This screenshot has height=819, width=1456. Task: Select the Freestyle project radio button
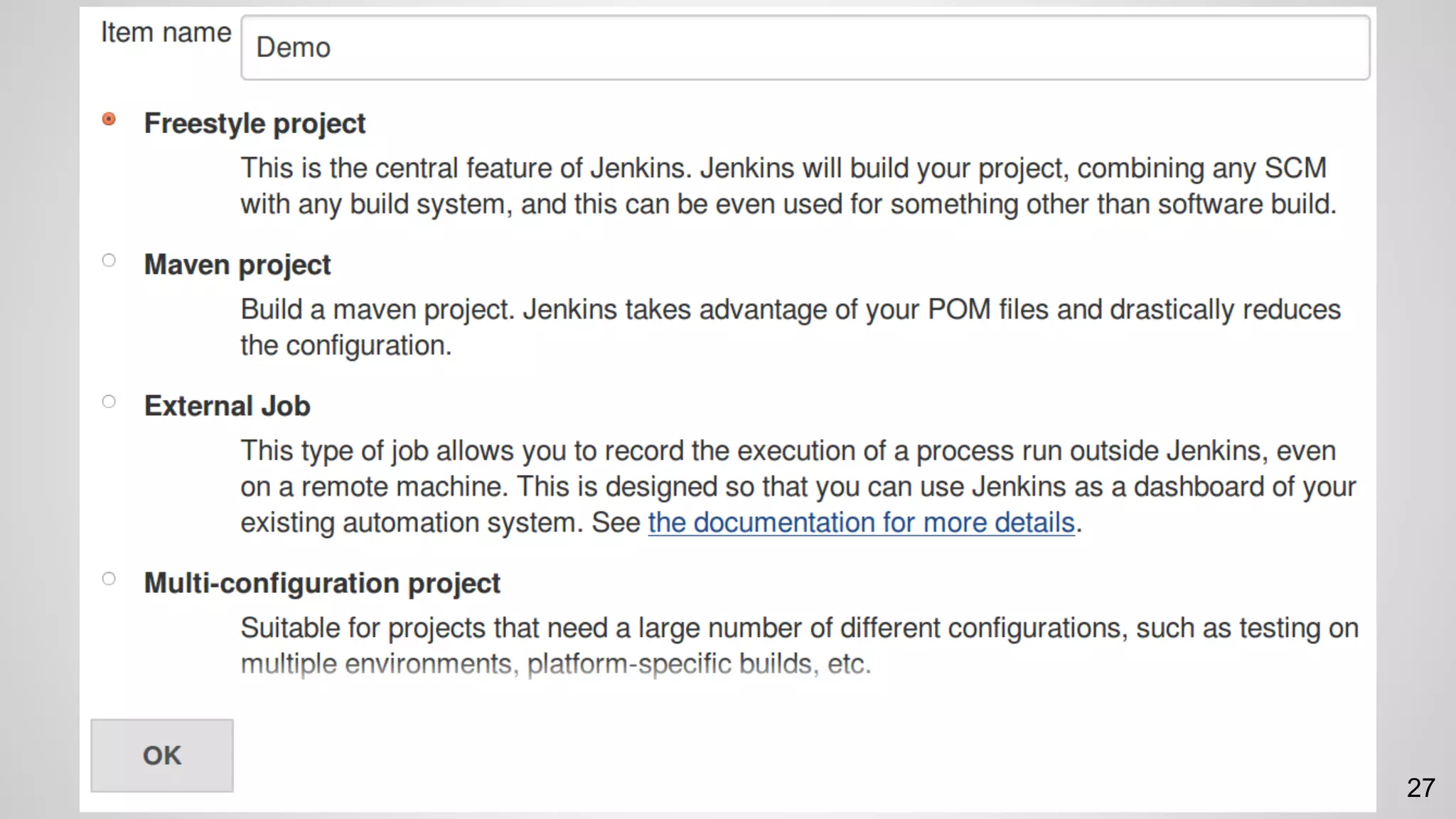click(109, 119)
